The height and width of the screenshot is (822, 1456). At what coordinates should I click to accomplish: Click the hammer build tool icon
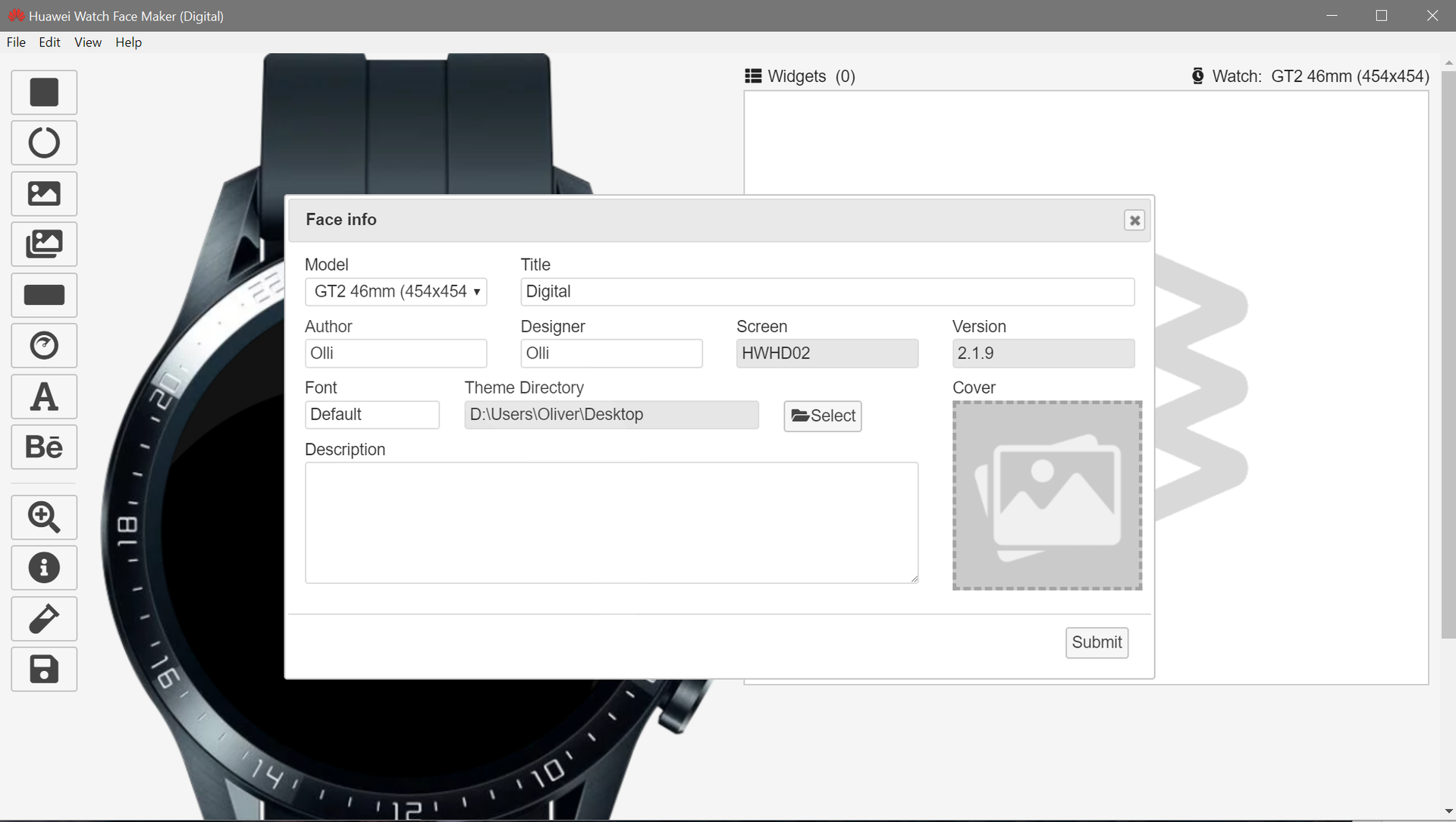coord(44,619)
